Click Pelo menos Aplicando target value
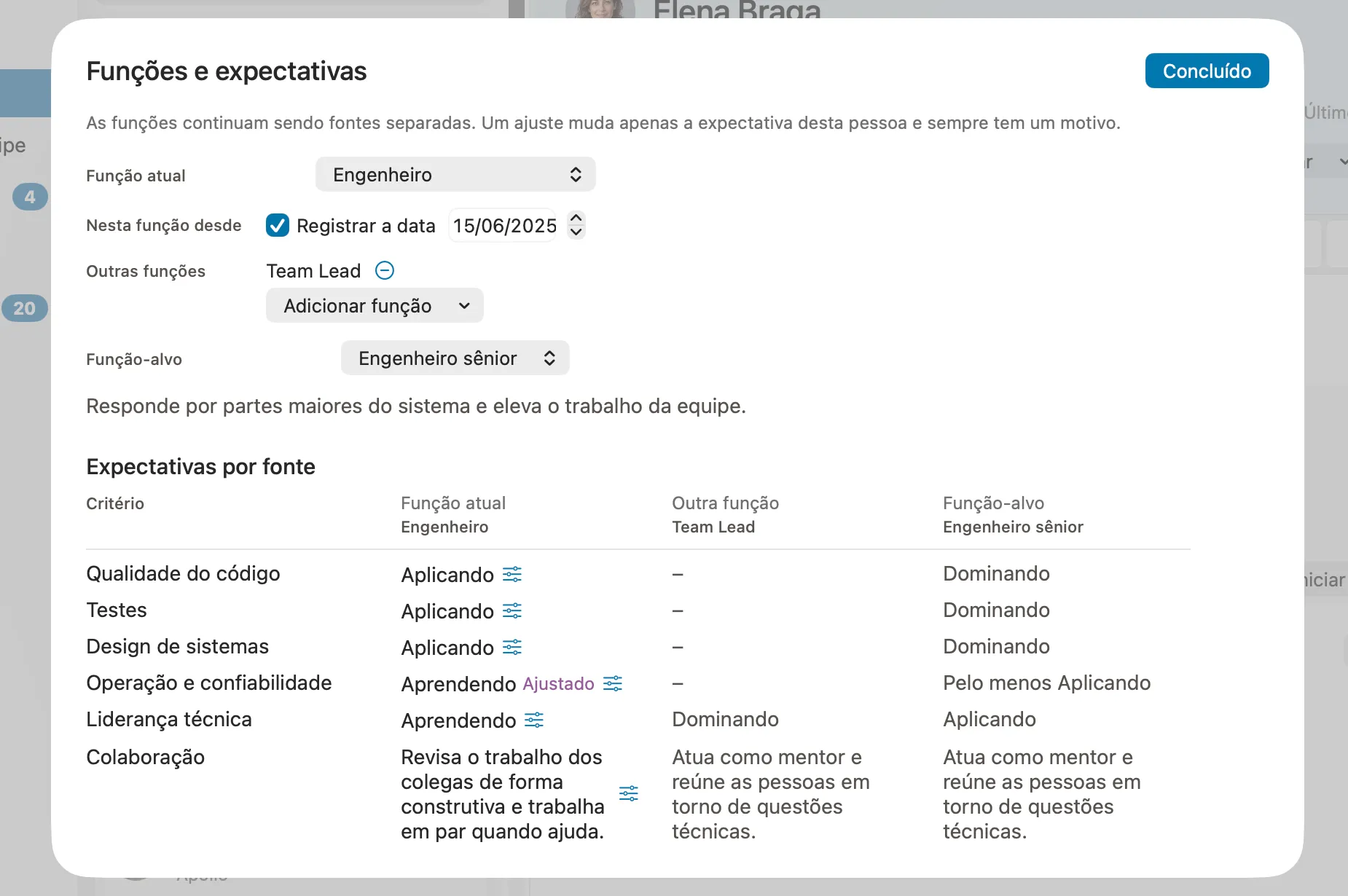The width and height of the screenshot is (1348, 896). tap(1046, 683)
